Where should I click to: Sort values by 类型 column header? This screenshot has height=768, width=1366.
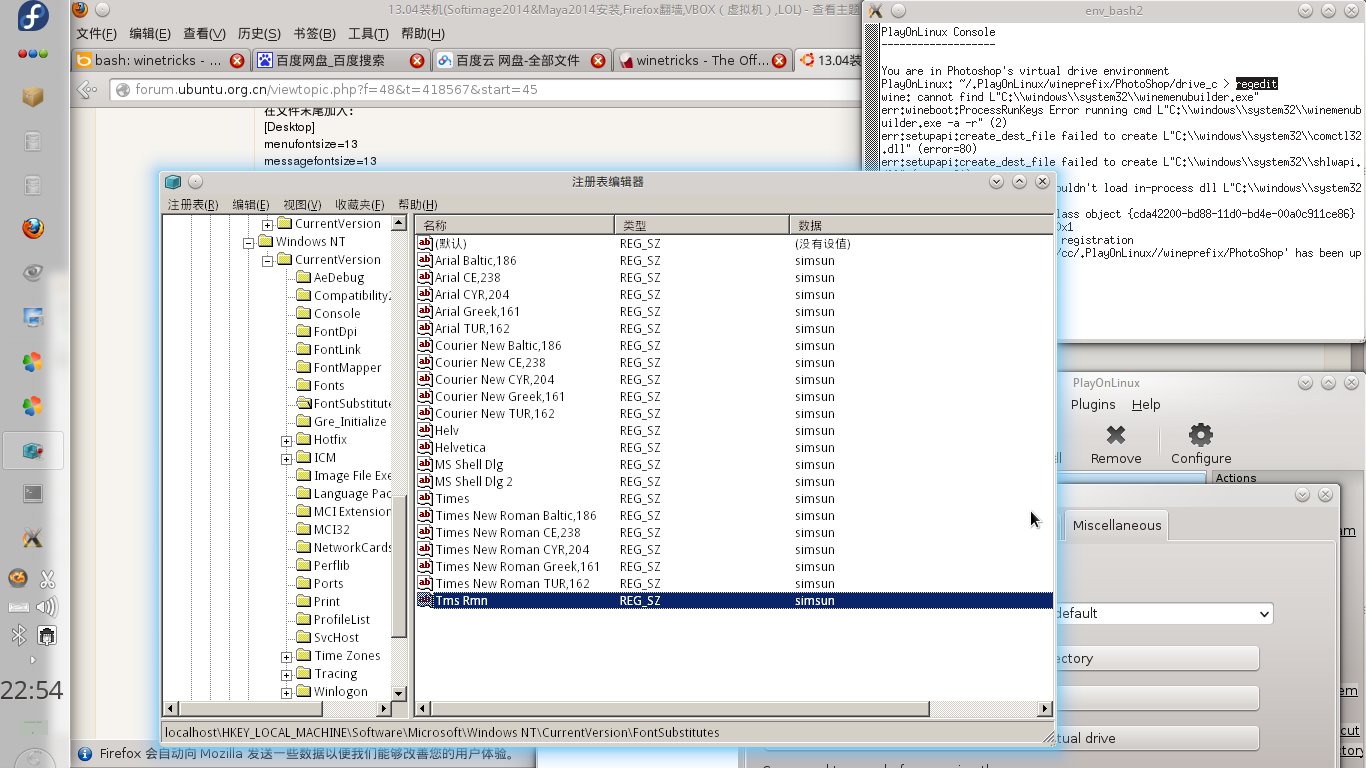tap(701, 225)
